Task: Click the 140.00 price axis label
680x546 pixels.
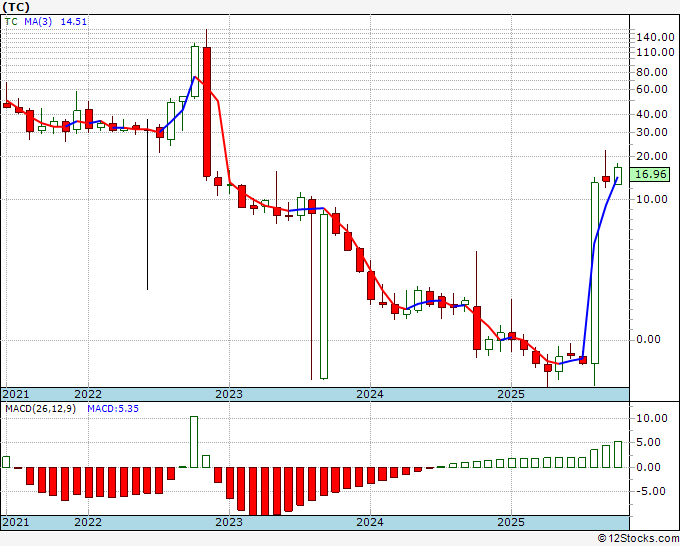Action: tap(655, 37)
